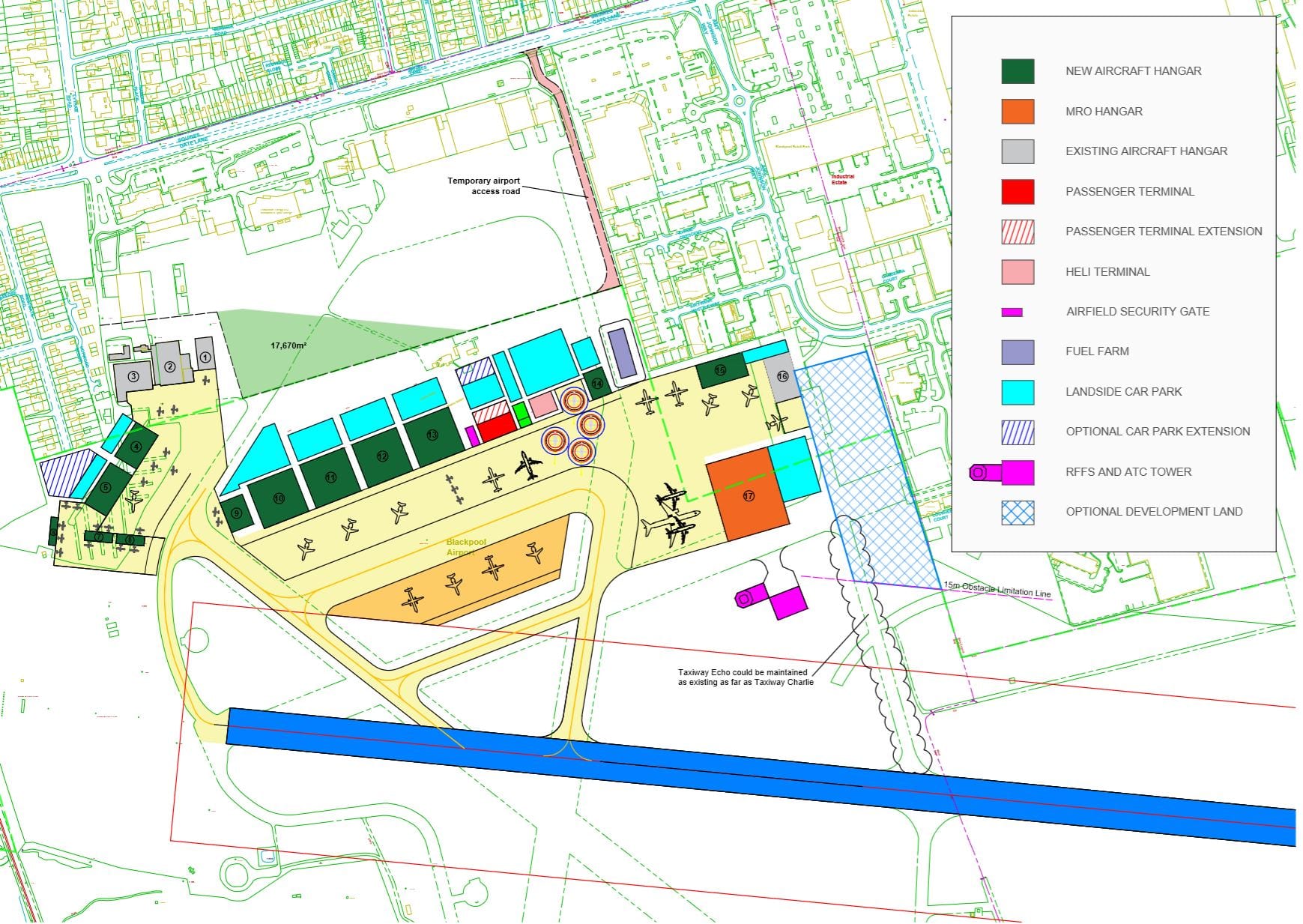Click the 'RFFS AND ATC TOWER' legend text
Screen dimensions: 1303x924
[x=1128, y=472]
